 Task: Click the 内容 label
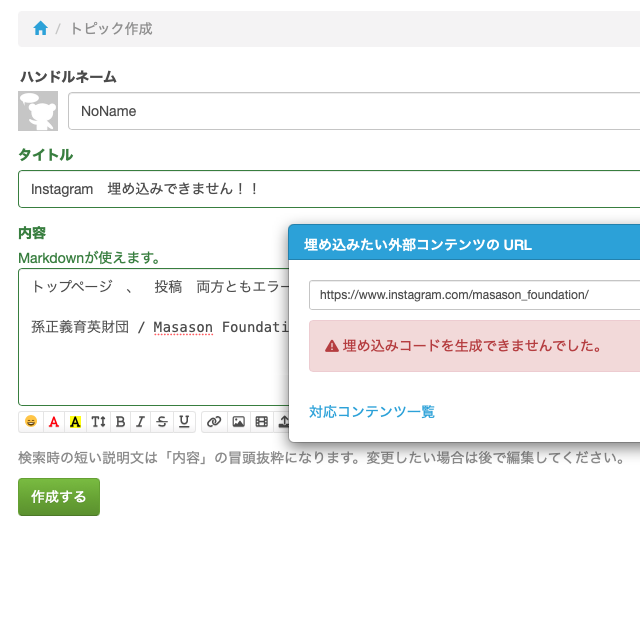click(x=32, y=233)
